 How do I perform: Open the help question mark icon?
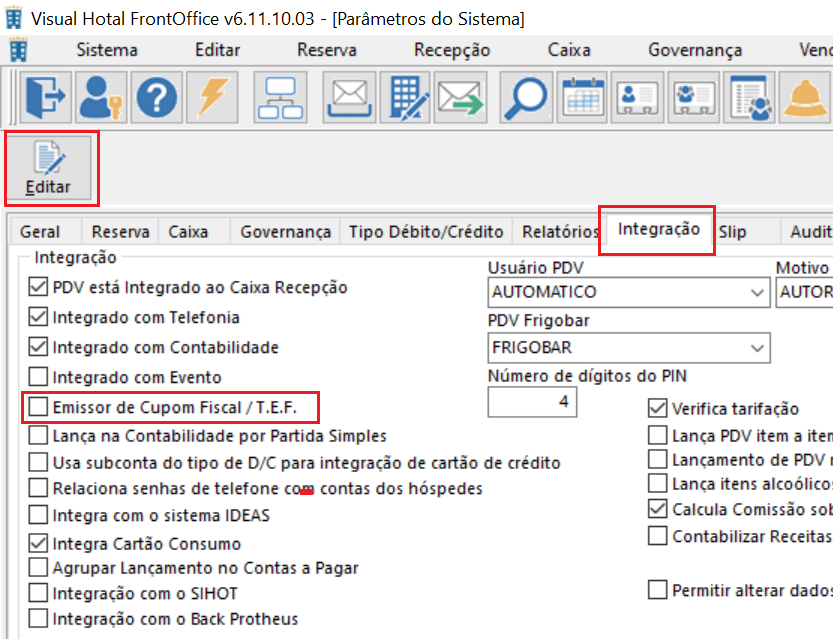(x=157, y=98)
